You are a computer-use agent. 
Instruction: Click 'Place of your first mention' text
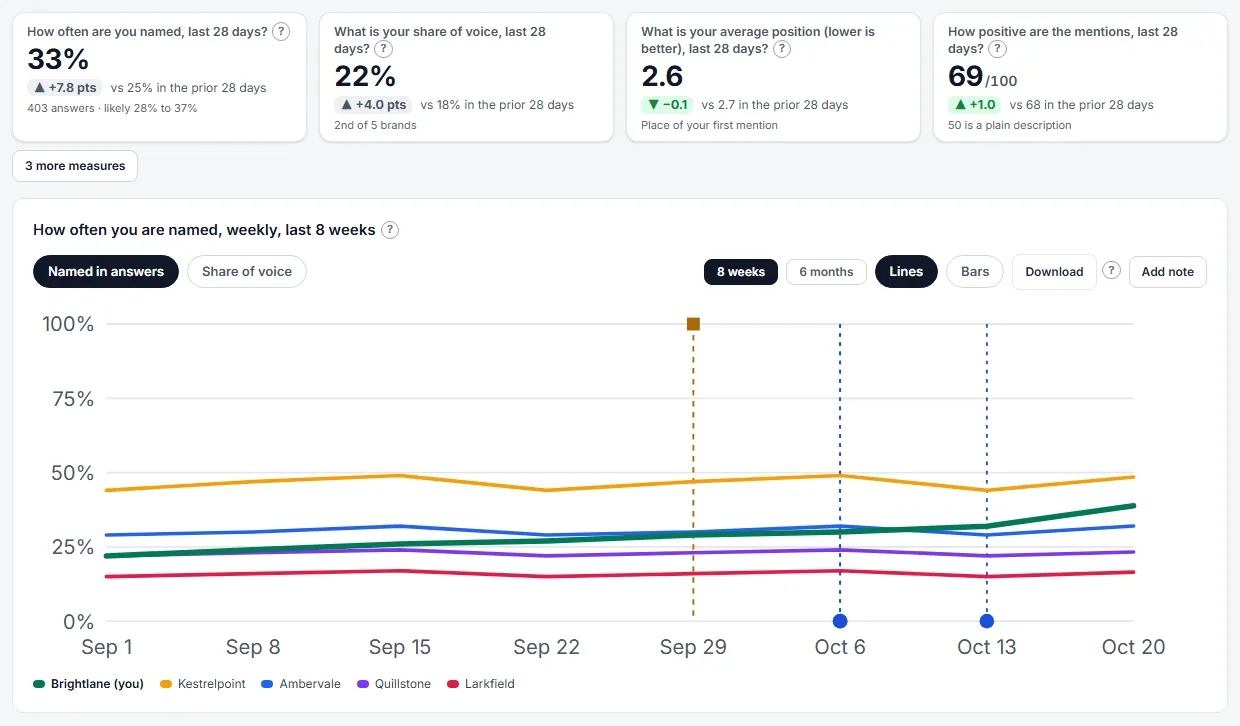pyautogui.click(x=709, y=125)
